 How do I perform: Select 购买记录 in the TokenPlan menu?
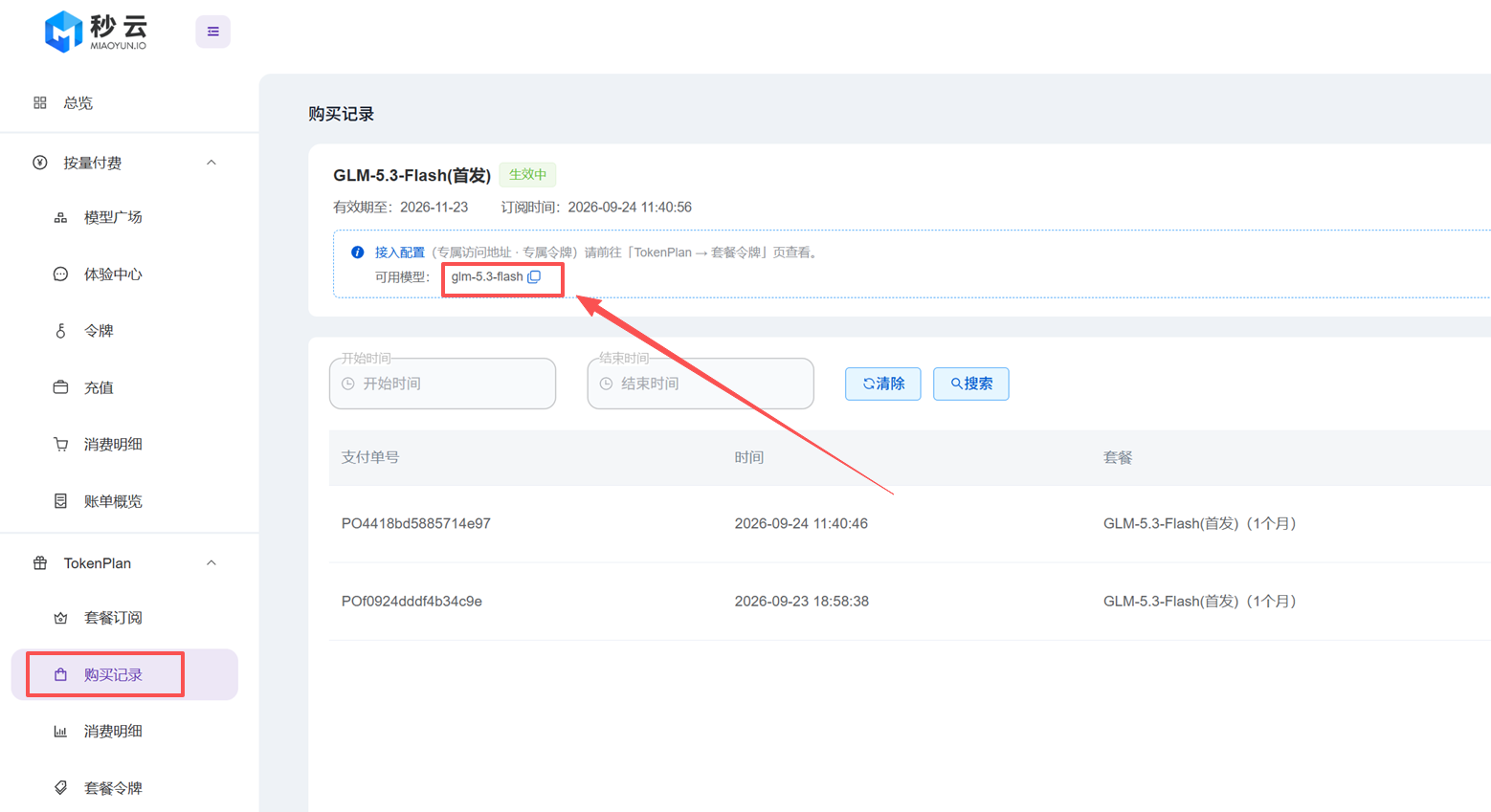pos(124,675)
